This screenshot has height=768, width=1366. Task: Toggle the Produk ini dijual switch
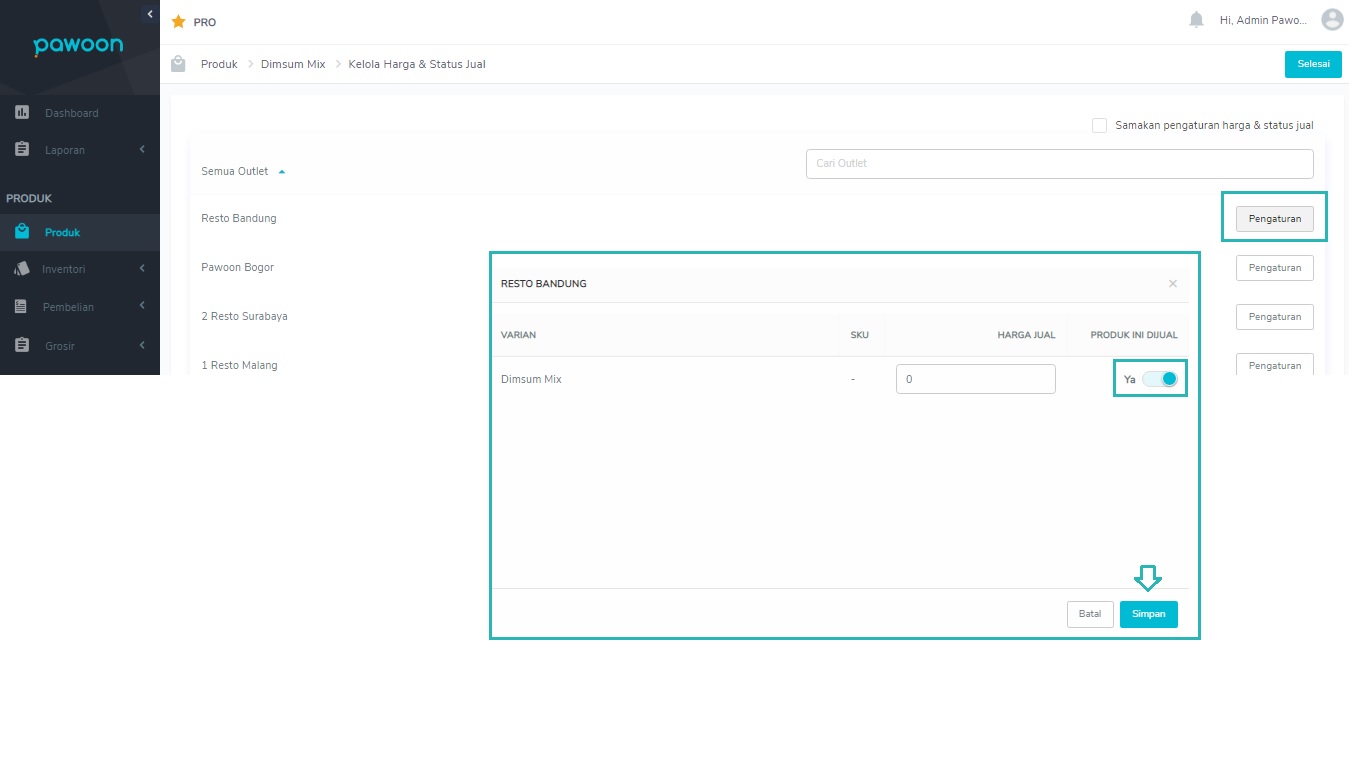click(x=1160, y=379)
